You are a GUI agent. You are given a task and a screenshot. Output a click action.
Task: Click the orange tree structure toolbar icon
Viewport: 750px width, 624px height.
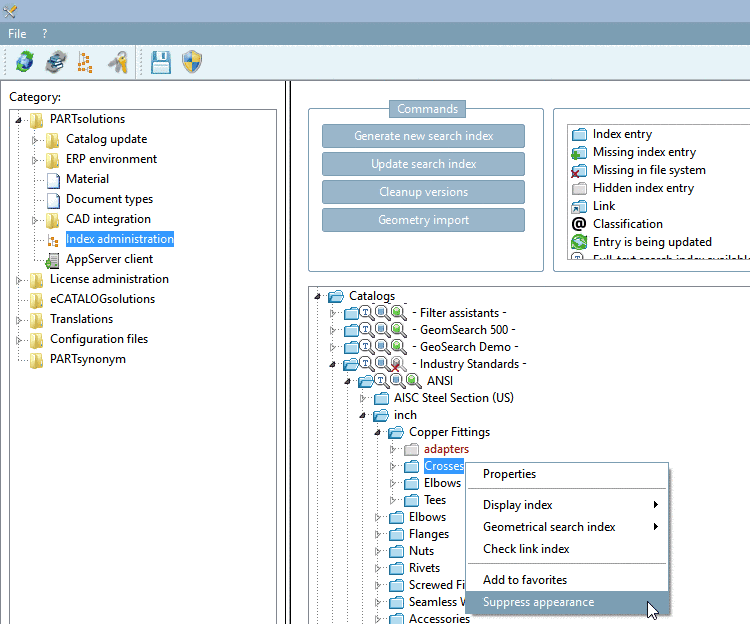[x=86, y=63]
